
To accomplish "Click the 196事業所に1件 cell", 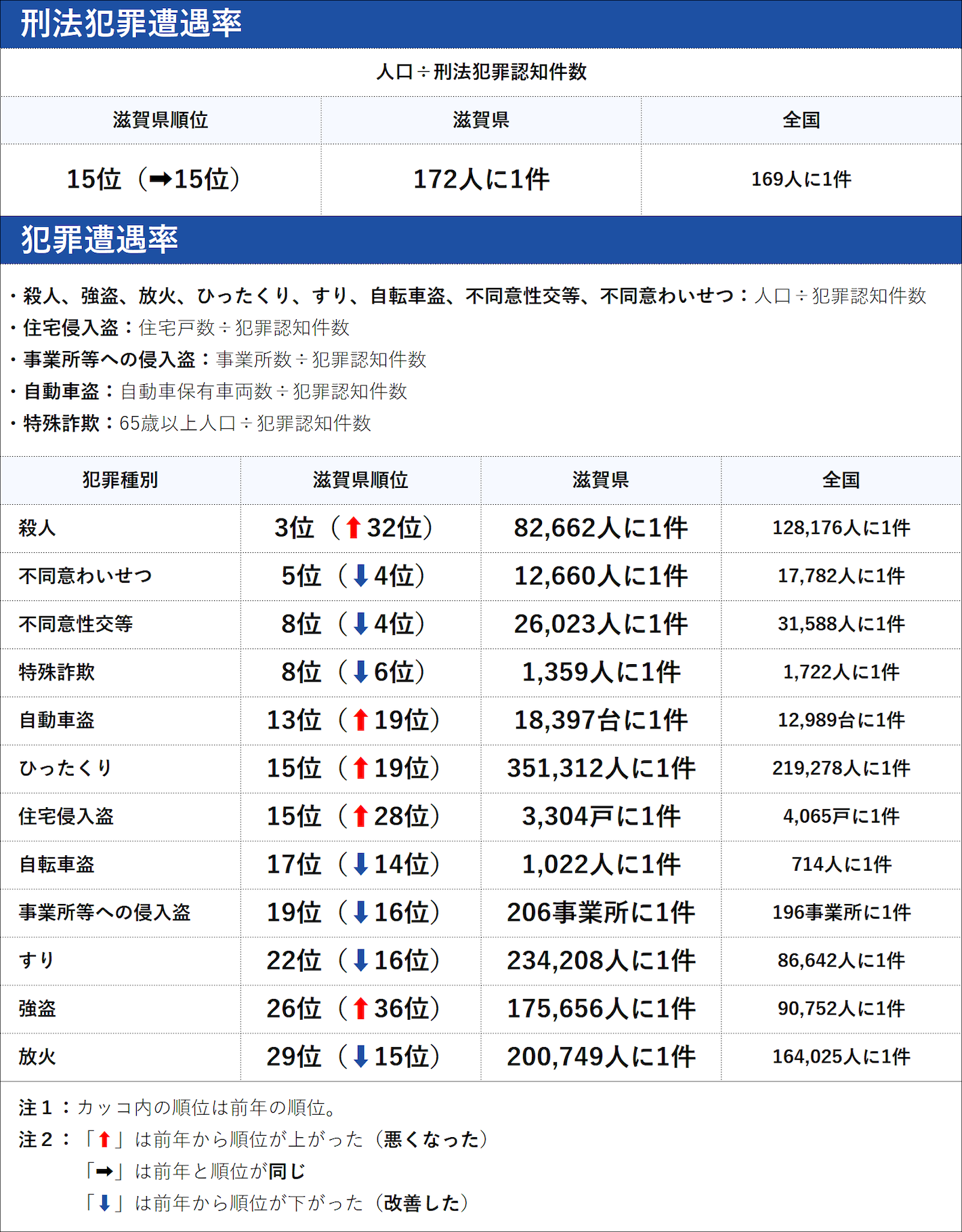I will [841, 913].
